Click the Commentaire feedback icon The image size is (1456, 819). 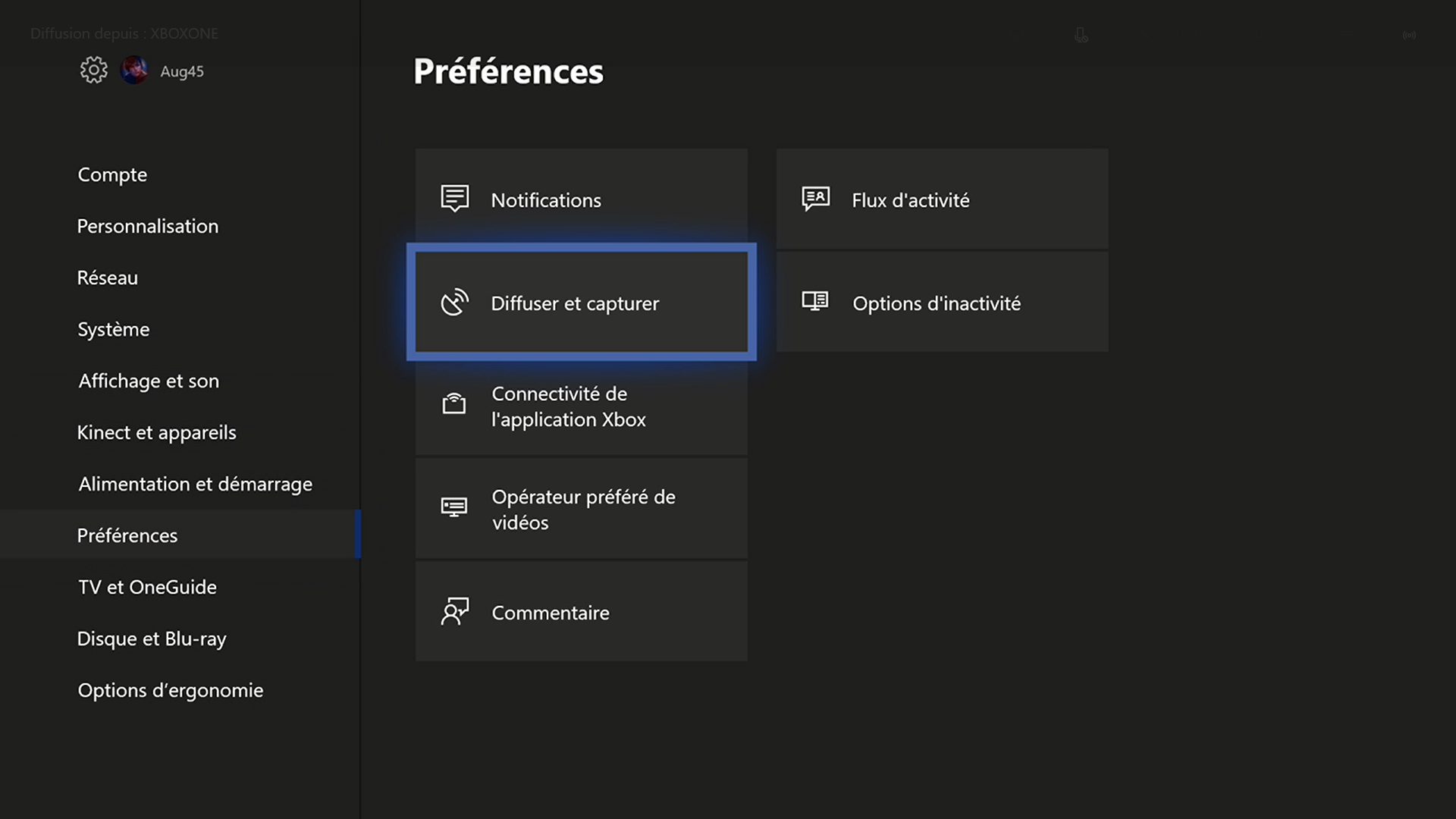(455, 611)
